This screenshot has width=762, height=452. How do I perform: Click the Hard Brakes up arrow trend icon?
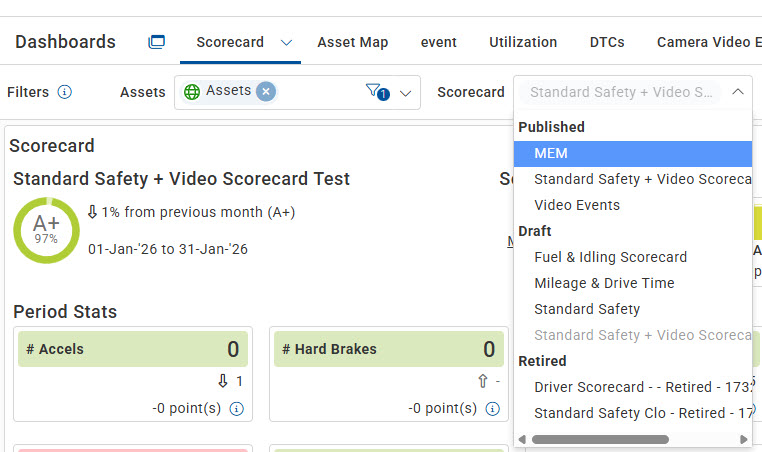click(x=483, y=381)
